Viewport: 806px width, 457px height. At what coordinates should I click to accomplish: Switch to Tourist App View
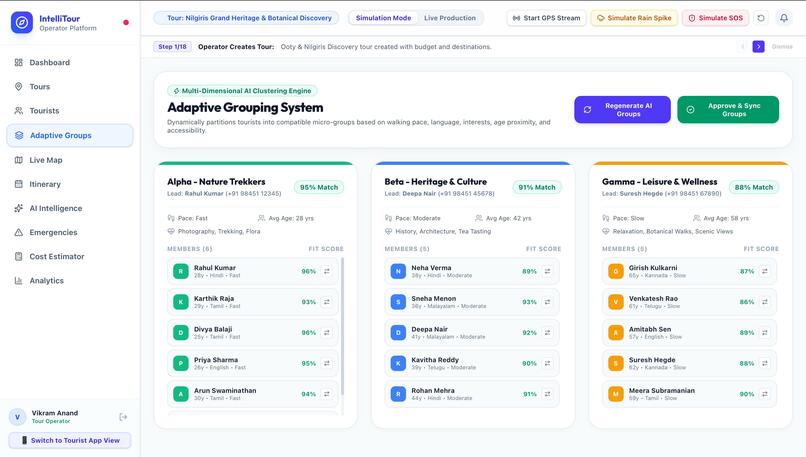pyautogui.click(x=69, y=441)
